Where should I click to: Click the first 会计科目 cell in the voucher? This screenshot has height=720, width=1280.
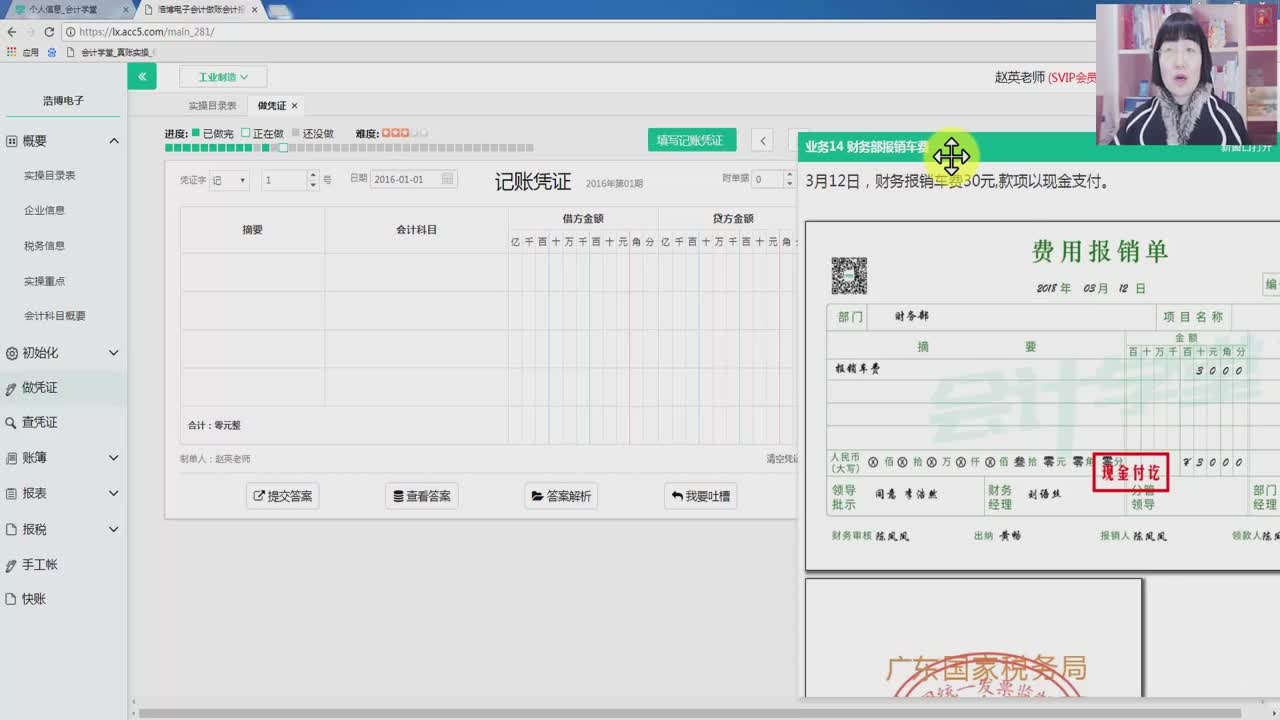[416, 272]
